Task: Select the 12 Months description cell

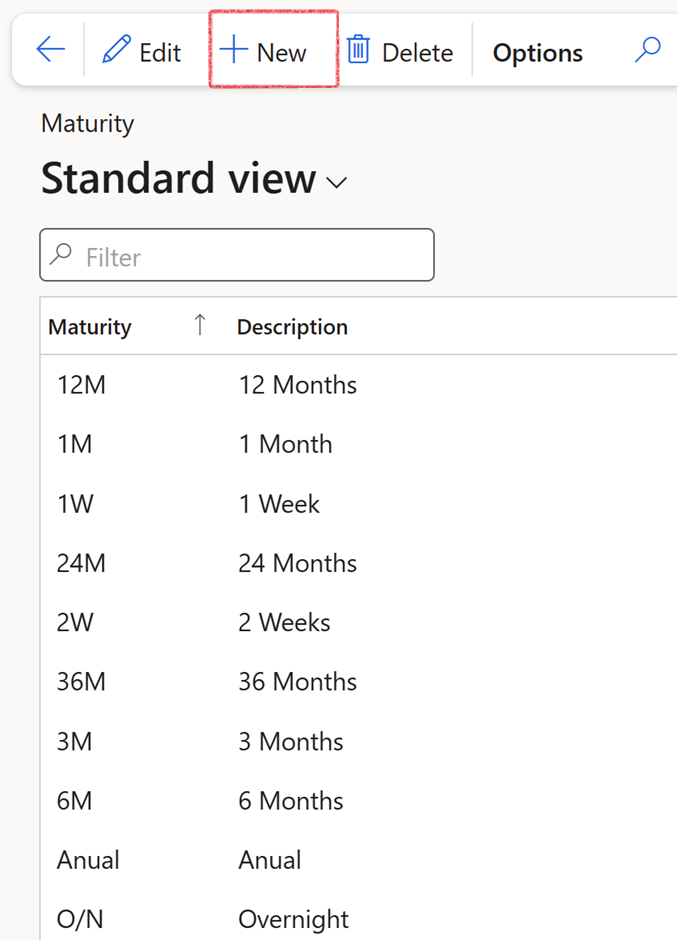Action: (x=297, y=385)
